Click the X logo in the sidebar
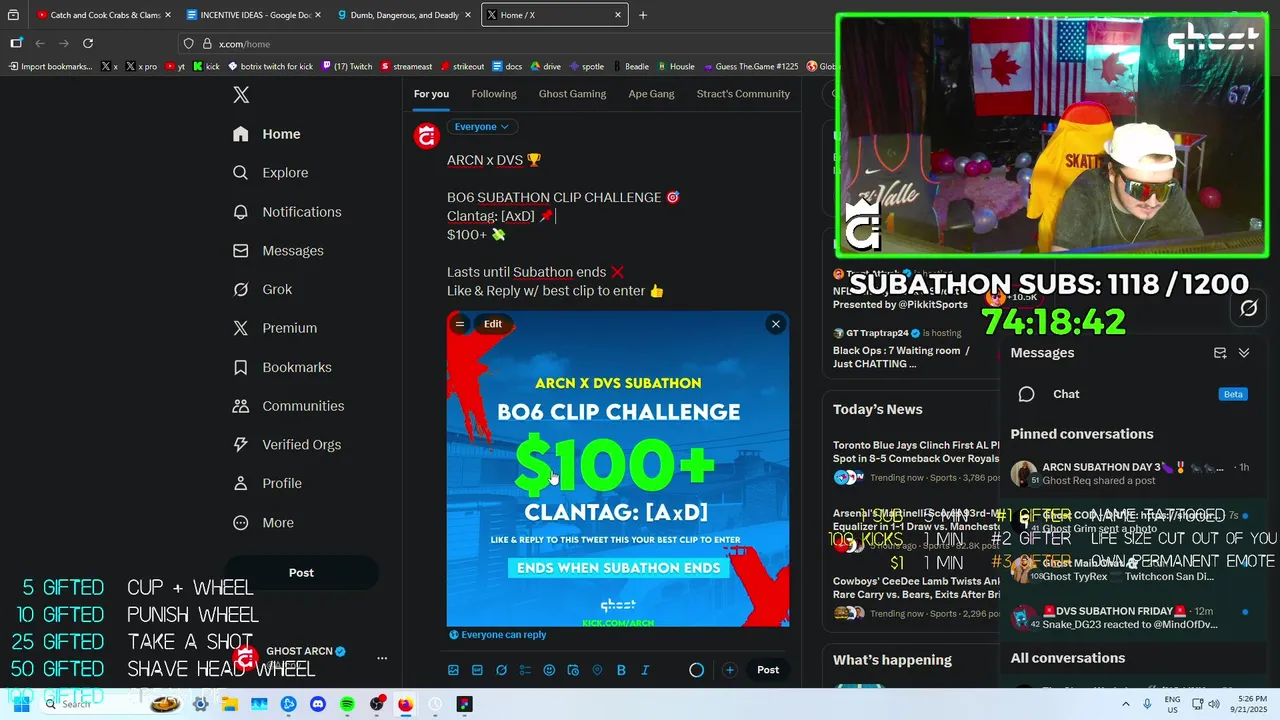This screenshot has height=720, width=1280. click(241, 95)
